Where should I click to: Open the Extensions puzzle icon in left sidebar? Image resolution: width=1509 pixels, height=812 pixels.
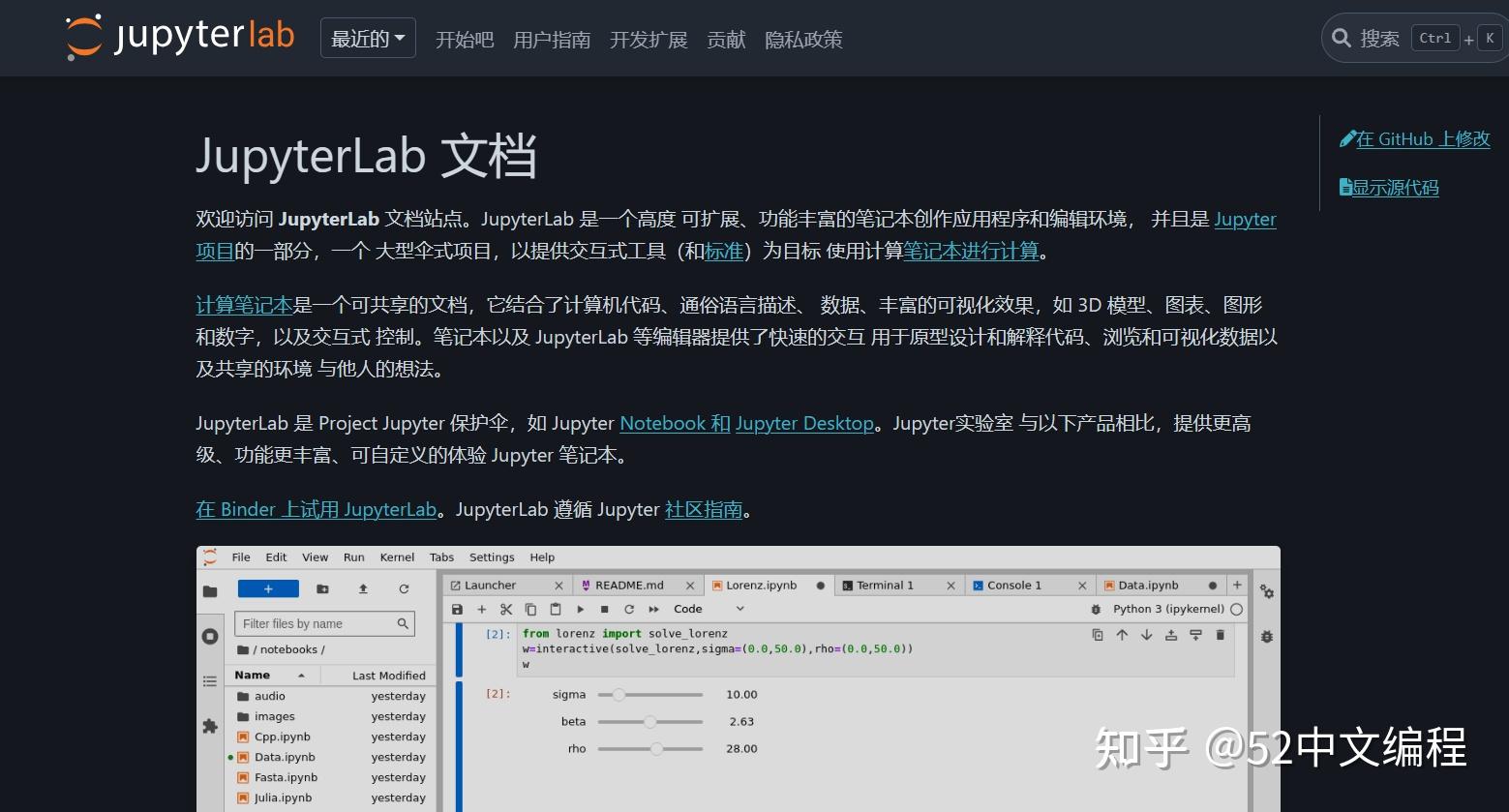[210, 726]
